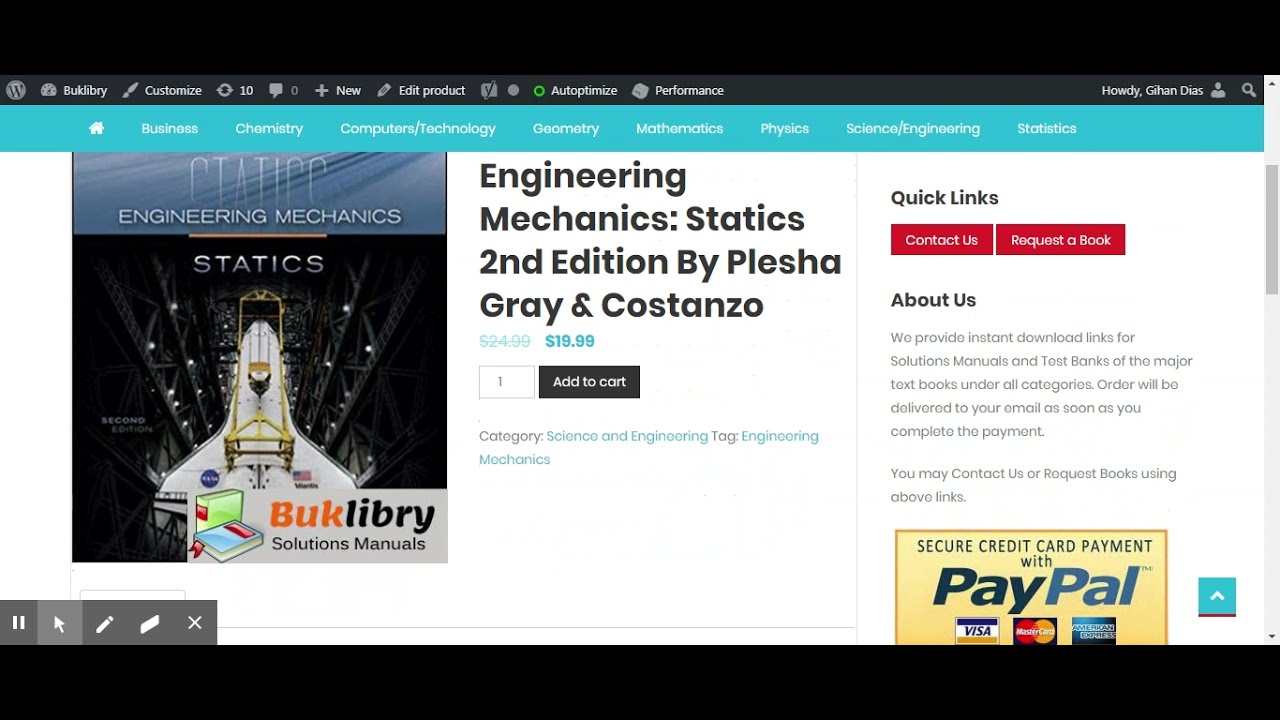
Task: Open Buklibry site dashboard link
Action: click(74, 90)
